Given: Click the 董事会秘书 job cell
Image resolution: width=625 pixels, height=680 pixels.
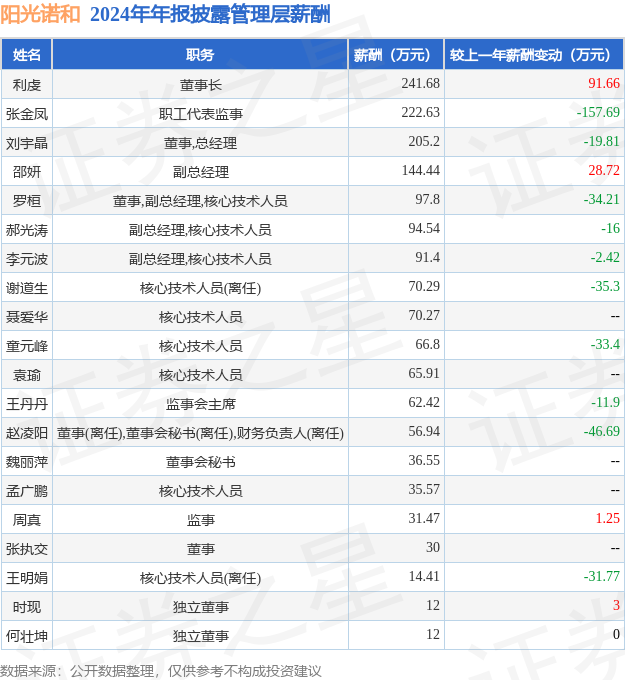Looking at the screenshot, I should tap(200, 462).
